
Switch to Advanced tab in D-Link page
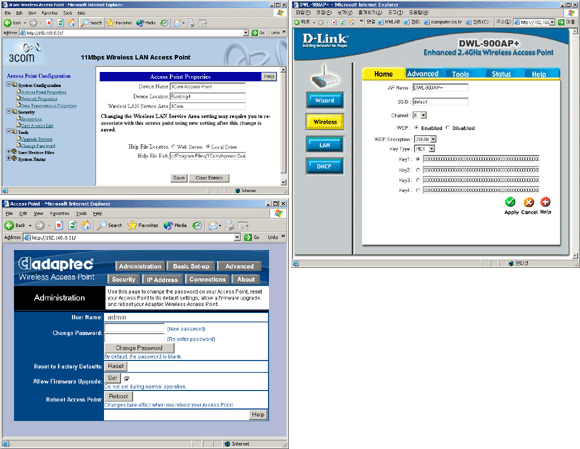(423, 74)
